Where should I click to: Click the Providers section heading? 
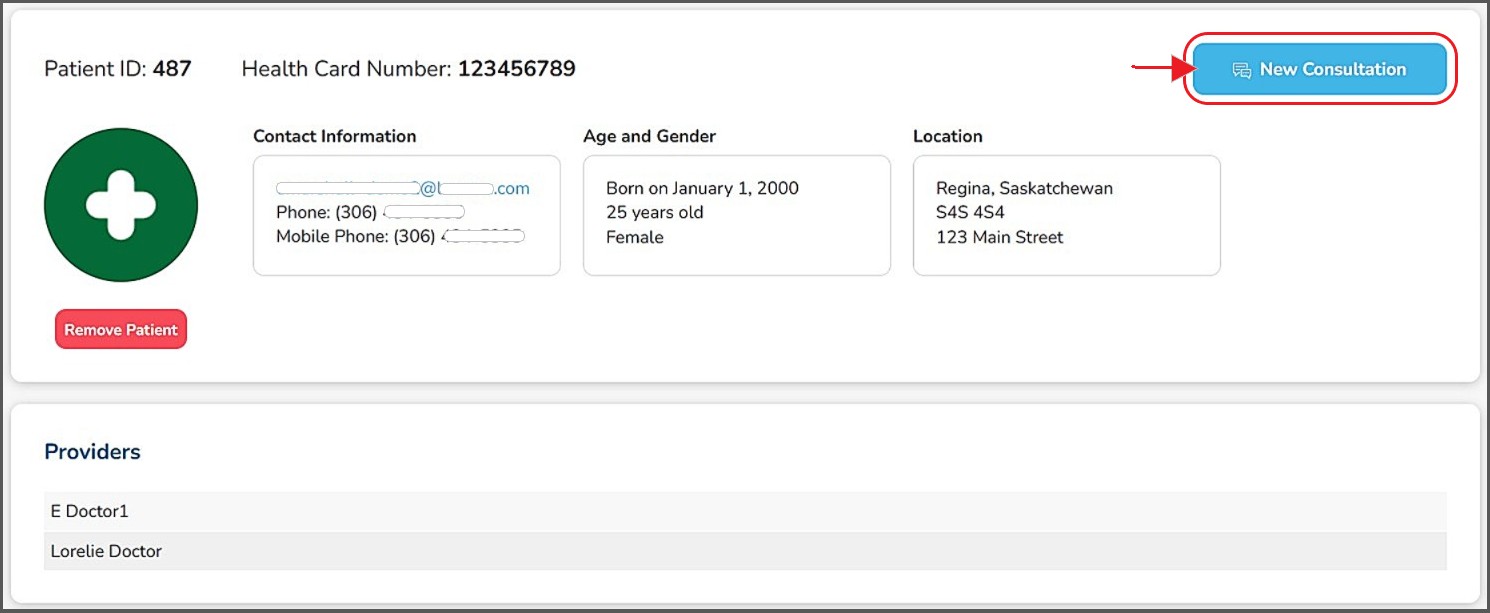(x=92, y=452)
